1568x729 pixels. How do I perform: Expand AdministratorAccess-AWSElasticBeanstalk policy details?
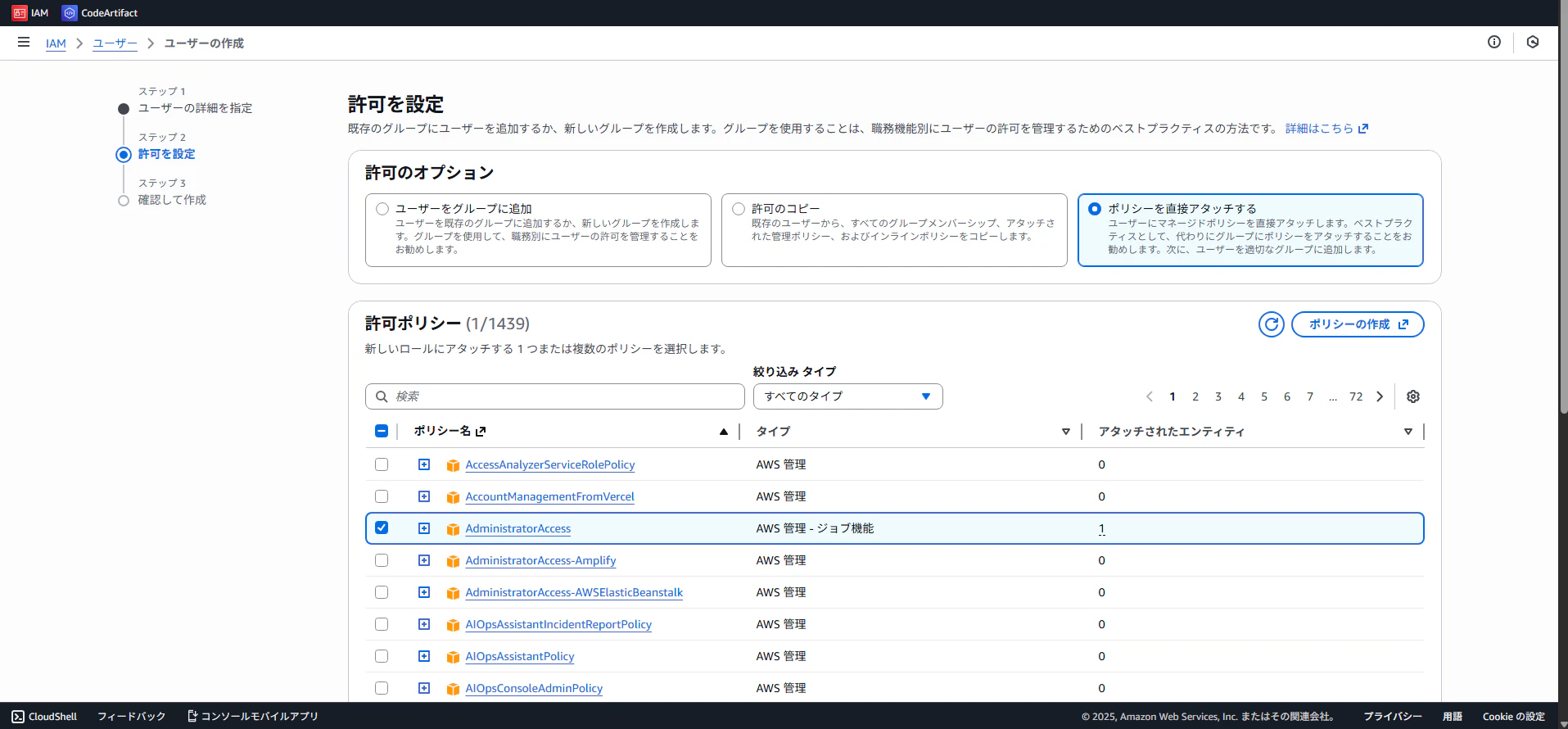pyautogui.click(x=424, y=592)
